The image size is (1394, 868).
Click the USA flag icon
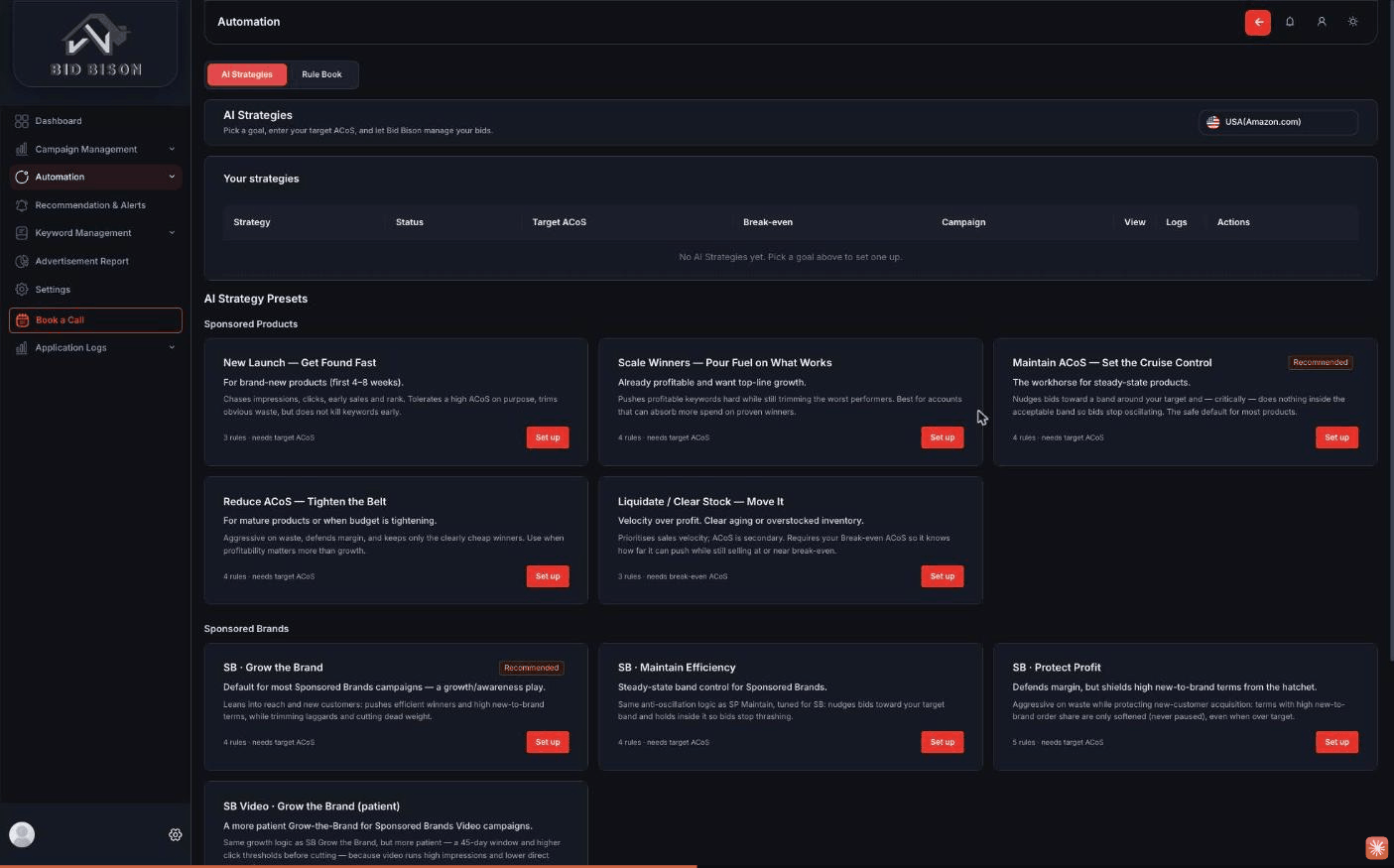[1212, 122]
